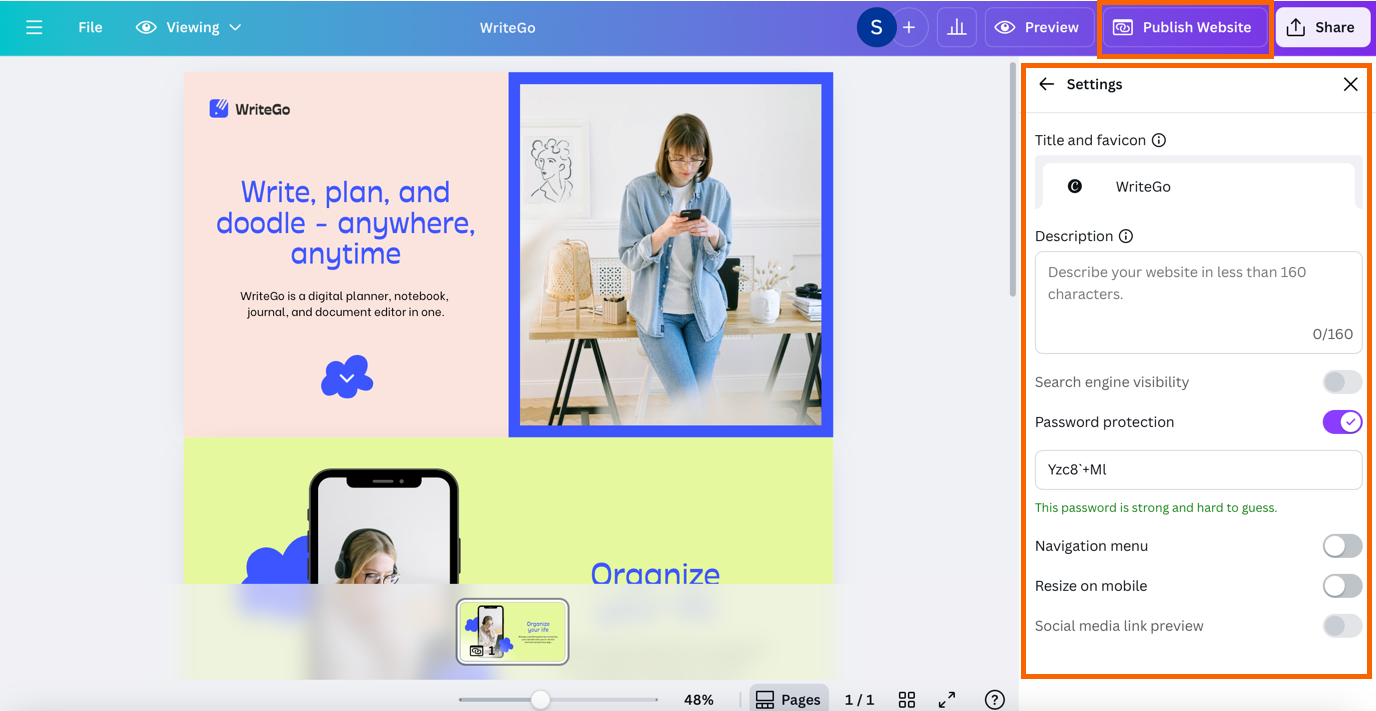The image size is (1376, 711).
Task: Turn on Resize on mobile
Action: [x=1342, y=586]
